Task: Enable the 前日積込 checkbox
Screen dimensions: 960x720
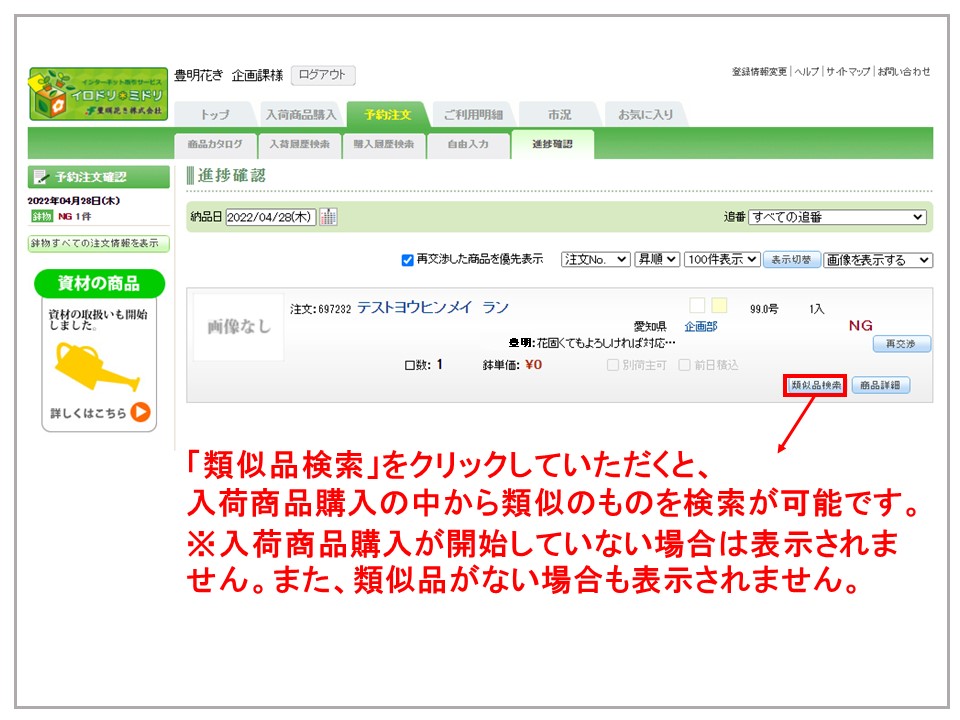Action: point(685,365)
